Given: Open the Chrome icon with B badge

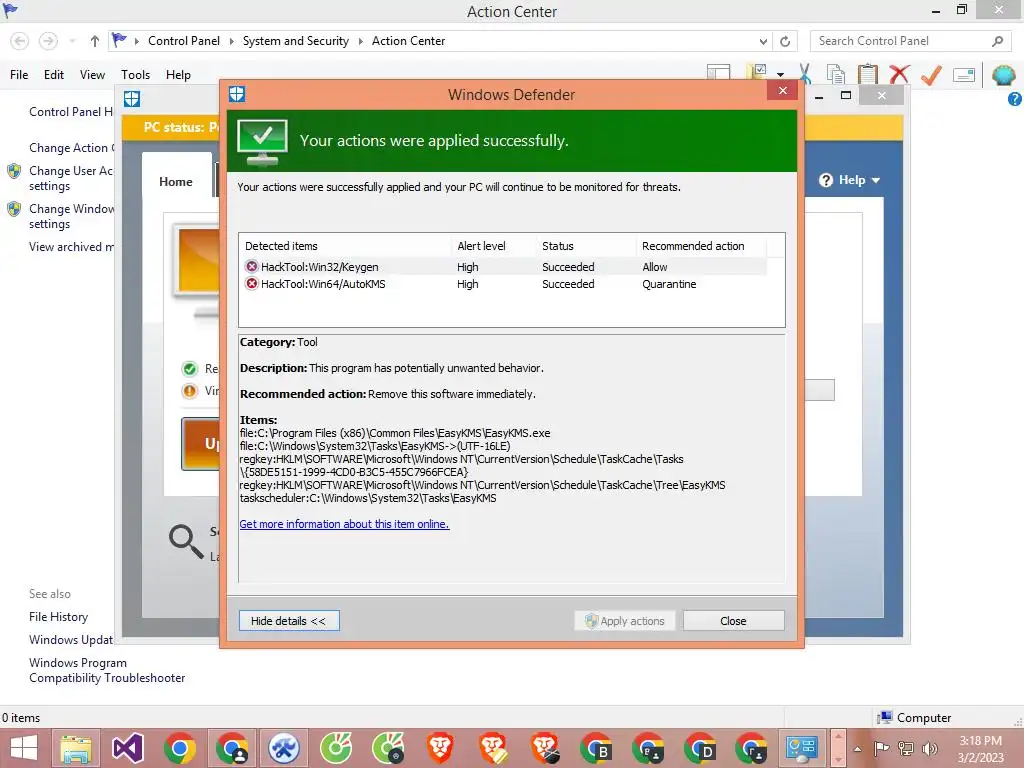Looking at the screenshot, I should [596, 748].
